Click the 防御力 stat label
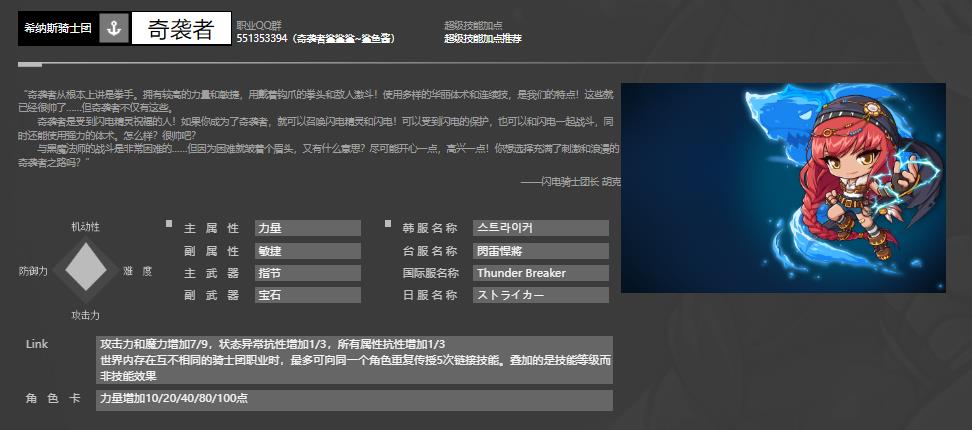Image resolution: width=972 pixels, height=430 pixels. [x=33, y=271]
